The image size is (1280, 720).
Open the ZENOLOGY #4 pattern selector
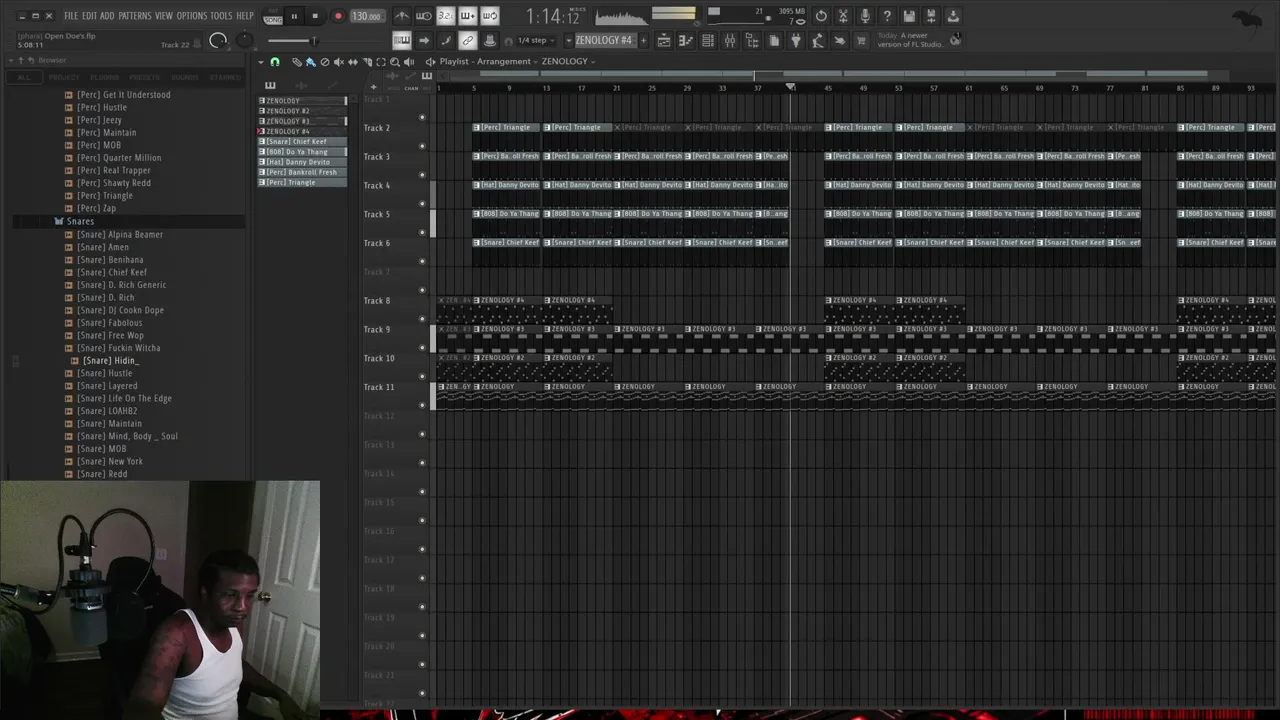click(605, 41)
